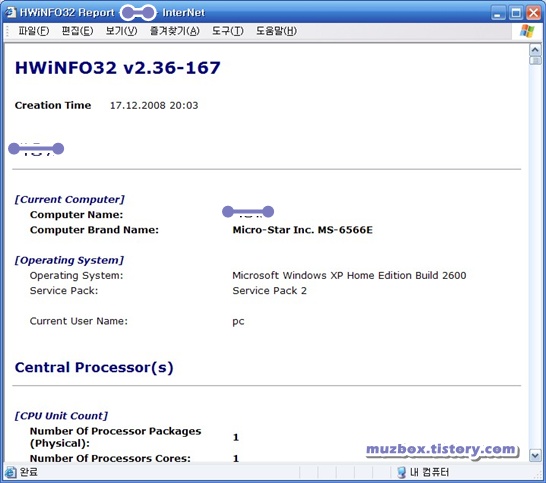546x483 pixels.
Task: Open the 편집(E) menu
Action: [77, 31]
